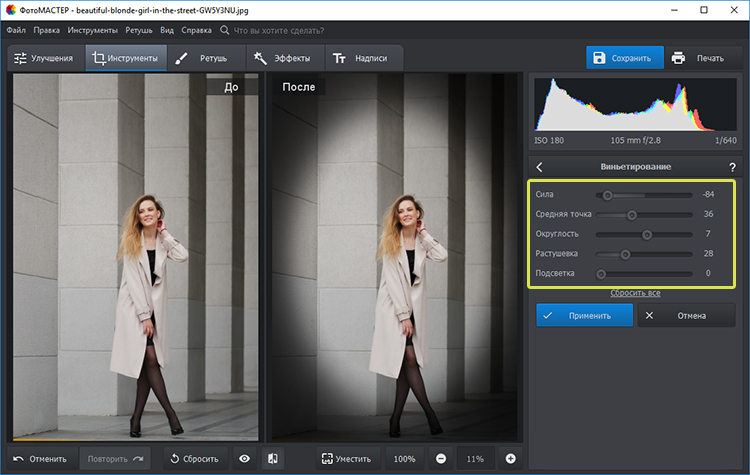Screen dimensions: 750x475
Task: Click the zoom out minus icon
Action: point(441,458)
